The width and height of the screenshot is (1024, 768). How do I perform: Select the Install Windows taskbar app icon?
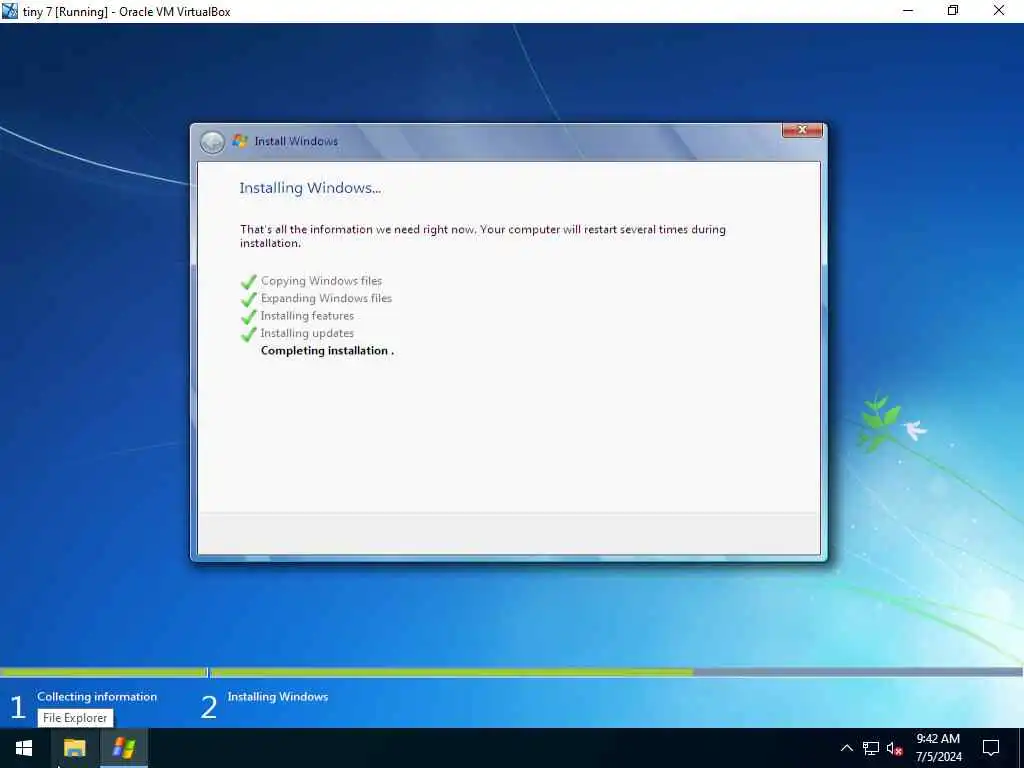coord(123,748)
